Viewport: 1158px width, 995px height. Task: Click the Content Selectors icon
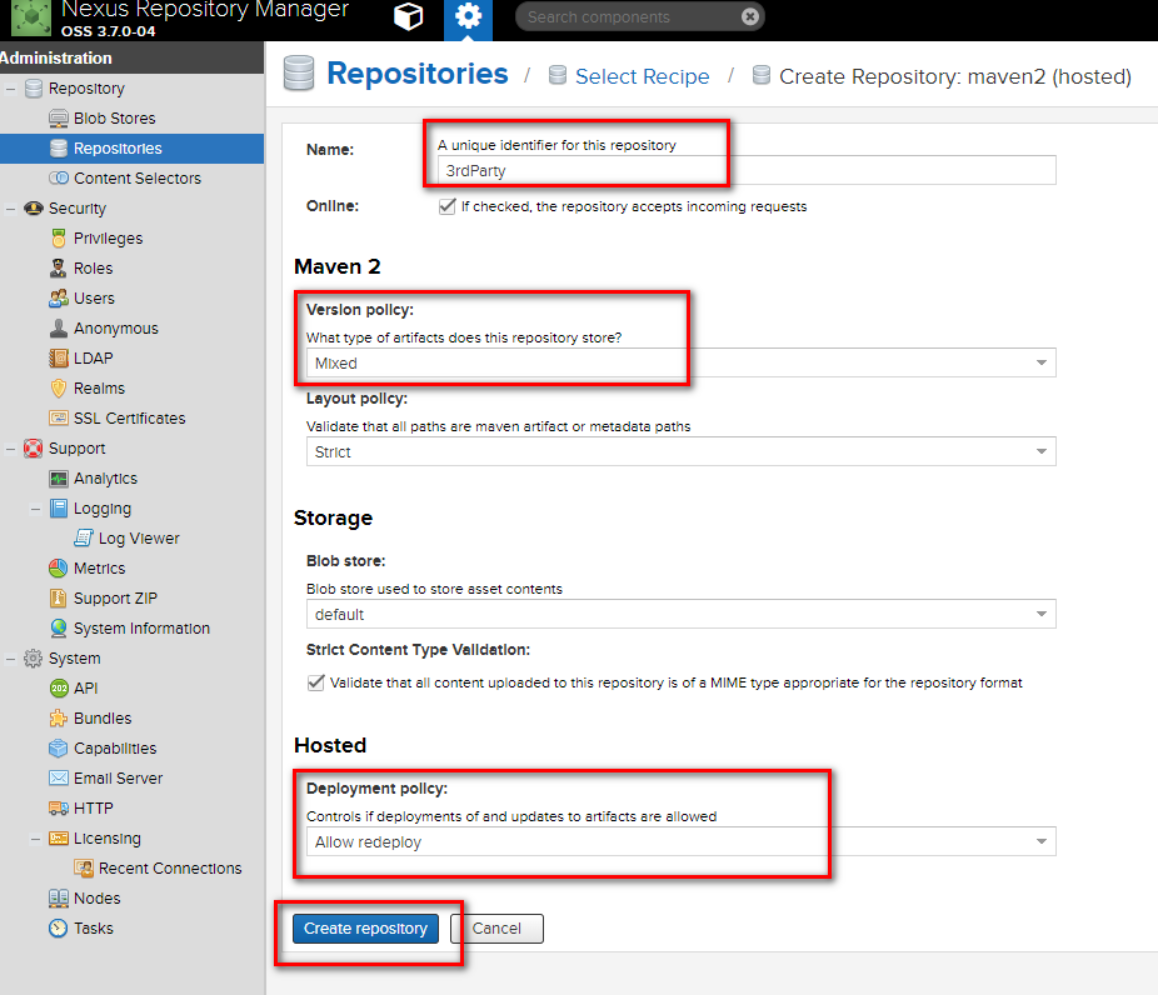point(58,178)
